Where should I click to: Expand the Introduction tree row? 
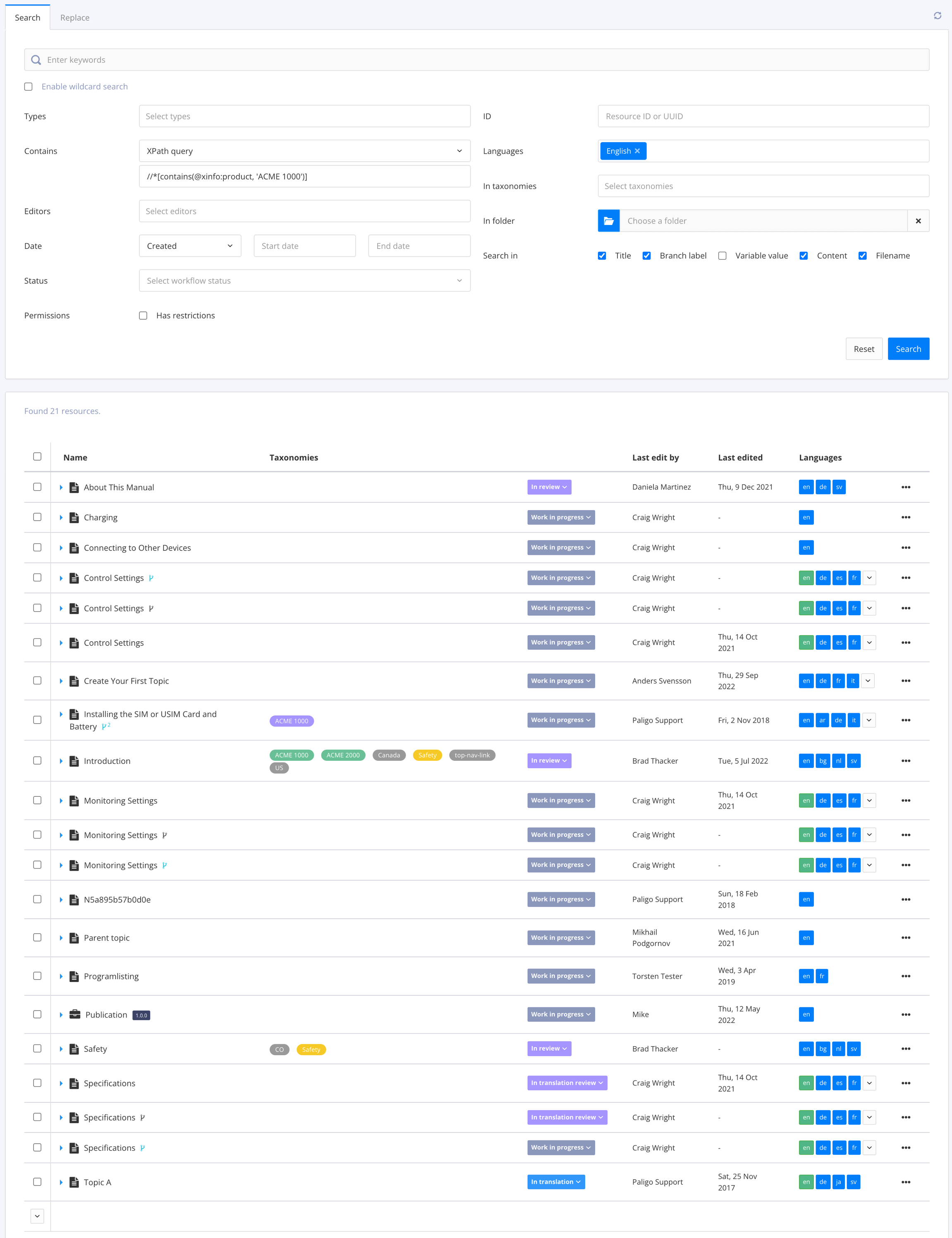[x=61, y=761]
